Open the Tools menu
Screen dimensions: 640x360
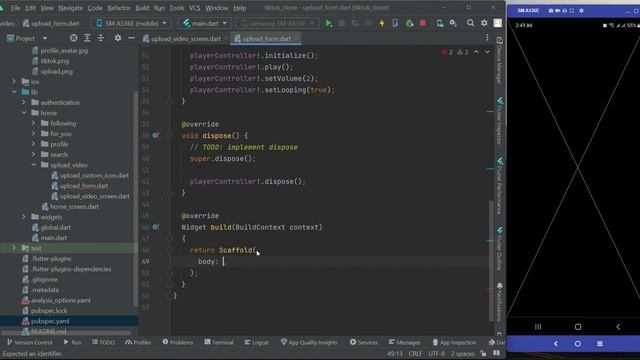(176, 8)
